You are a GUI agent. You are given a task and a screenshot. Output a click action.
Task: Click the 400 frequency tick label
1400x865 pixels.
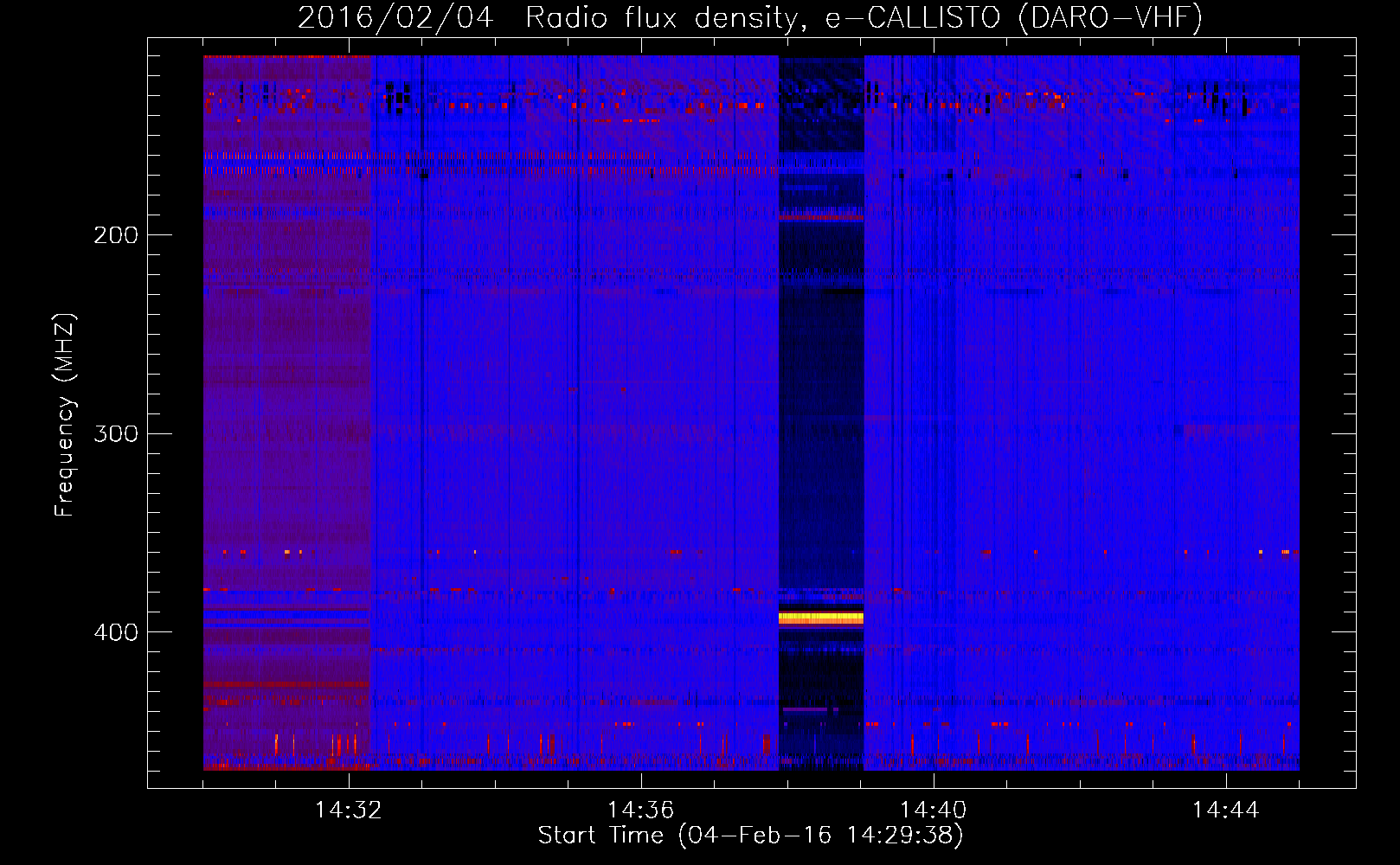(x=116, y=632)
